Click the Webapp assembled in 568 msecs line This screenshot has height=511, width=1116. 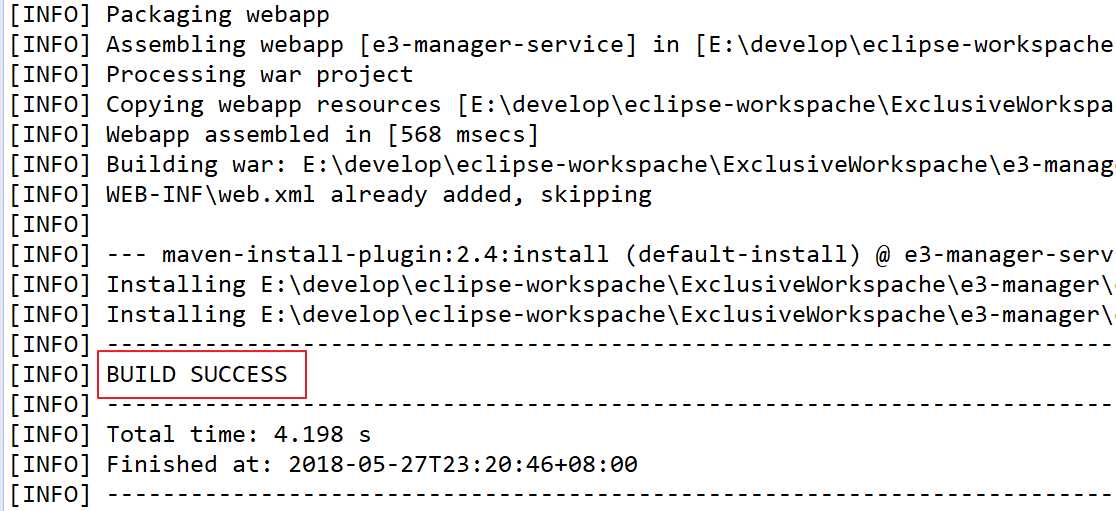(x=274, y=135)
